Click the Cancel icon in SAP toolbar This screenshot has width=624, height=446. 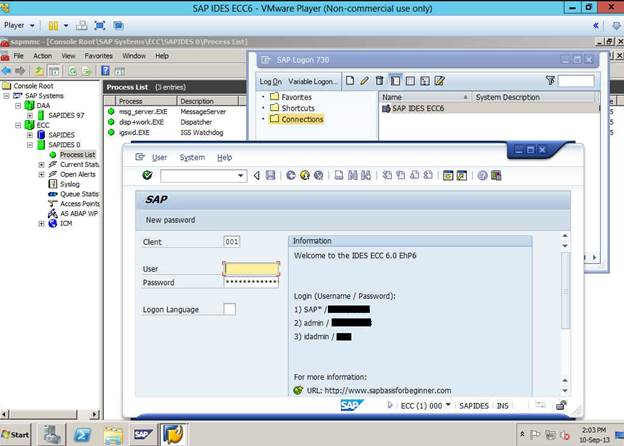(318, 175)
